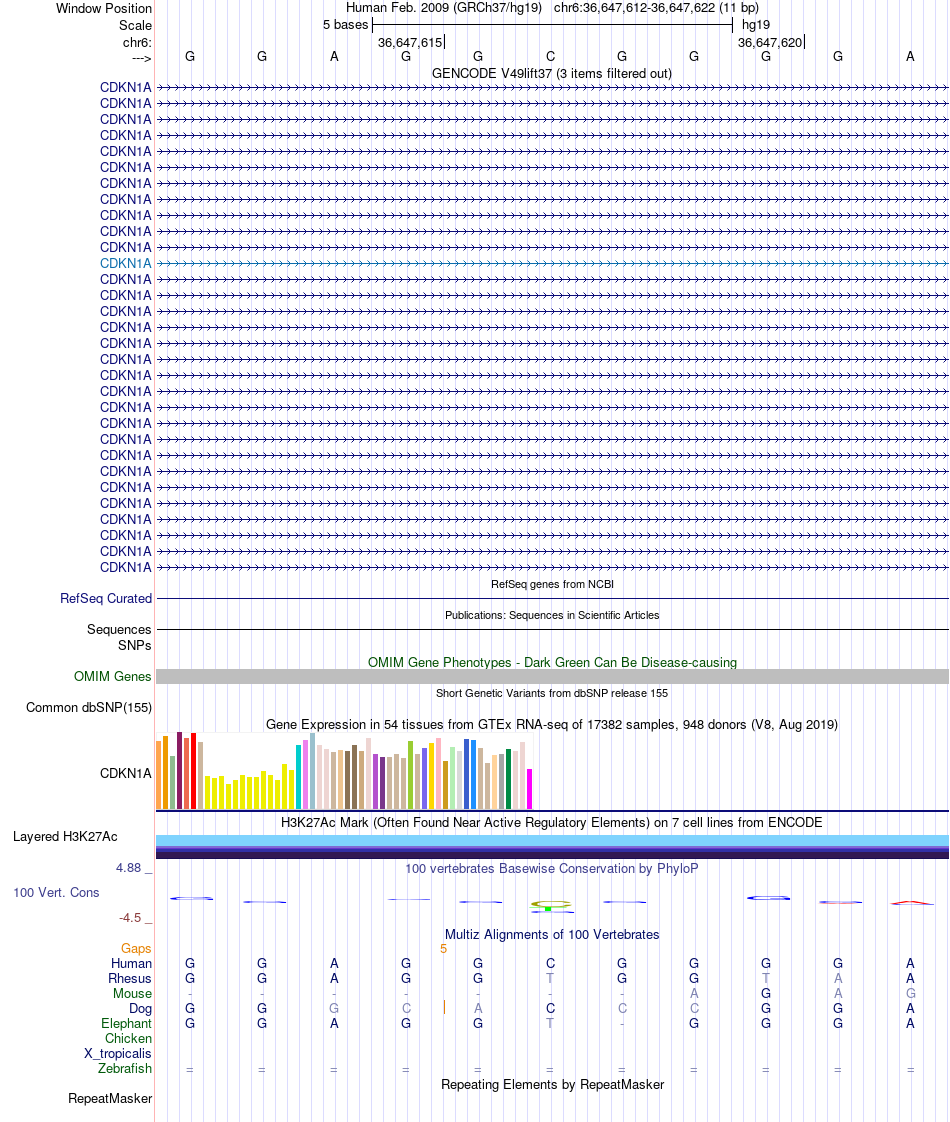Click the lone C base in the sequence row
The width and height of the screenshot is (950, 1122).
tap(550, 57)
